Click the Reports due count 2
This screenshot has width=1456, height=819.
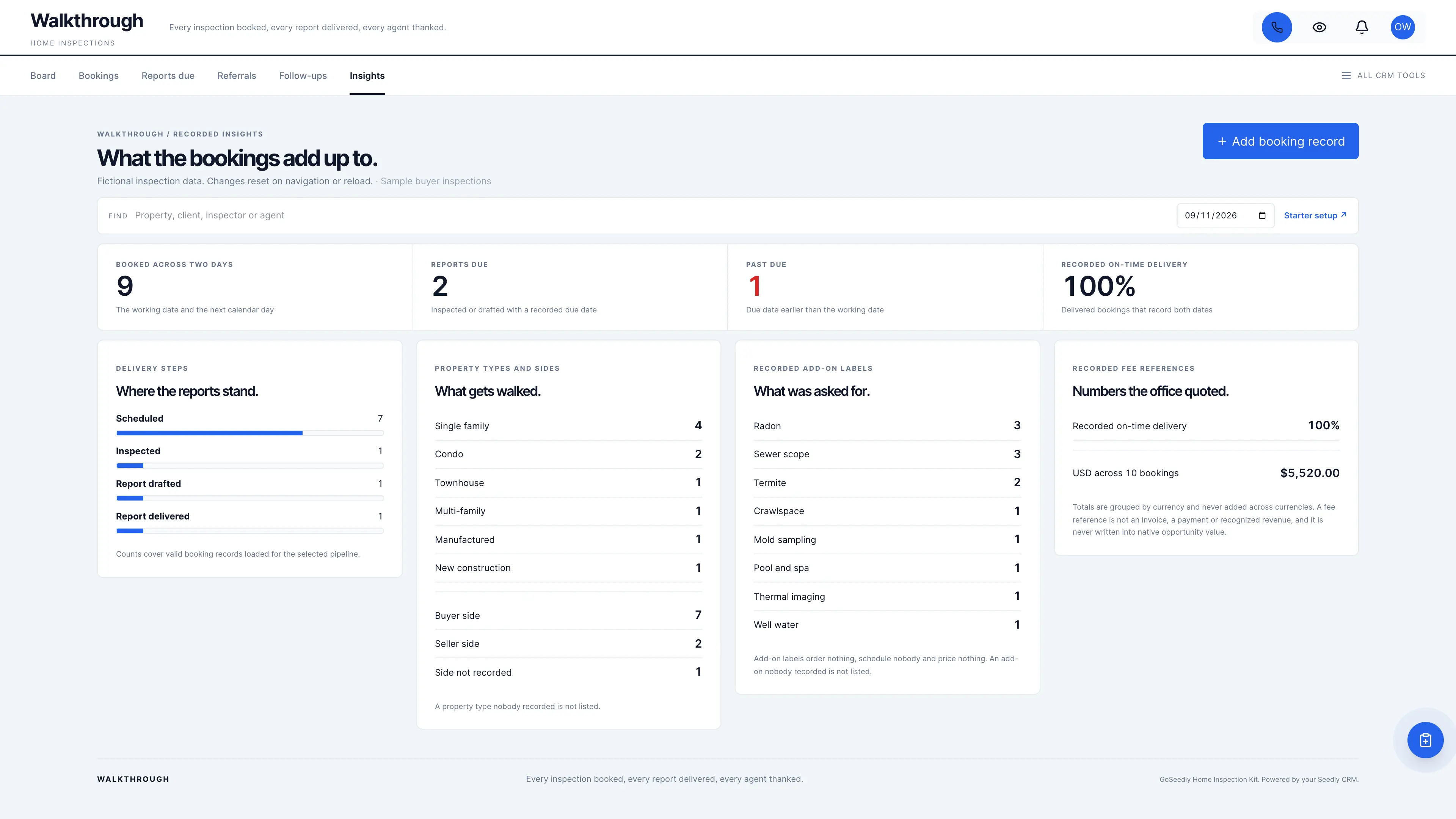click(440, 286)
